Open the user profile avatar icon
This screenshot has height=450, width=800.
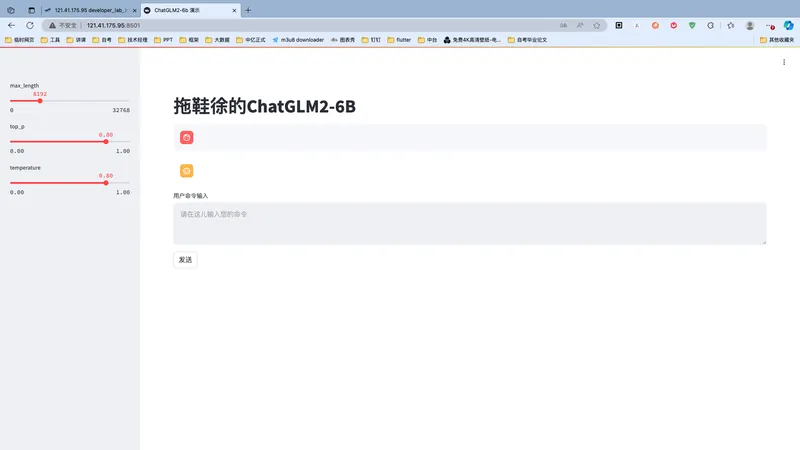(749, 25)
